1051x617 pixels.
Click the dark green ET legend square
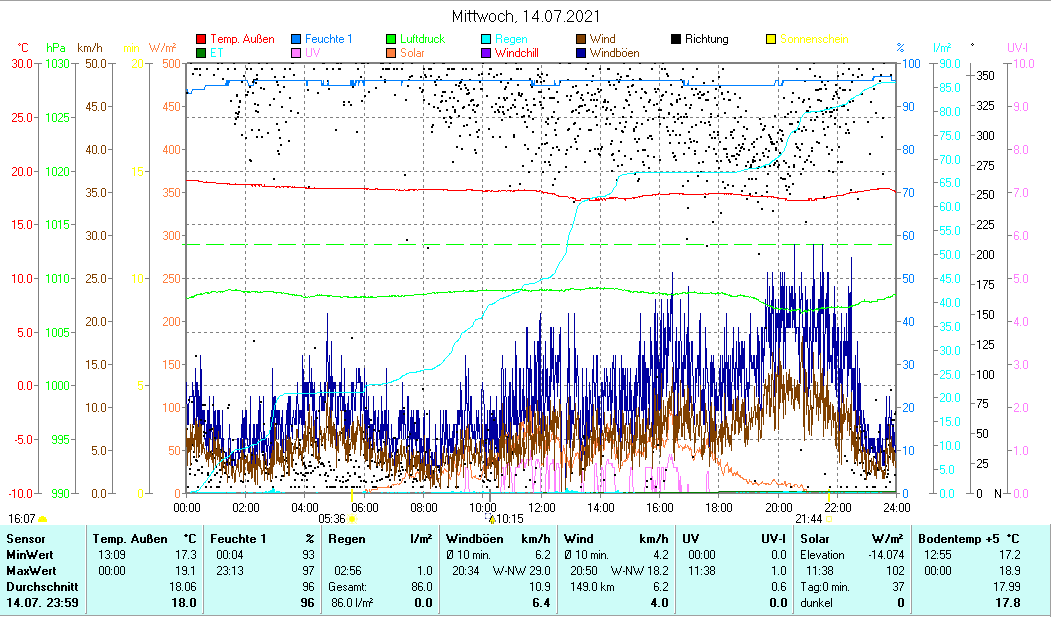(x=201, y=53)
